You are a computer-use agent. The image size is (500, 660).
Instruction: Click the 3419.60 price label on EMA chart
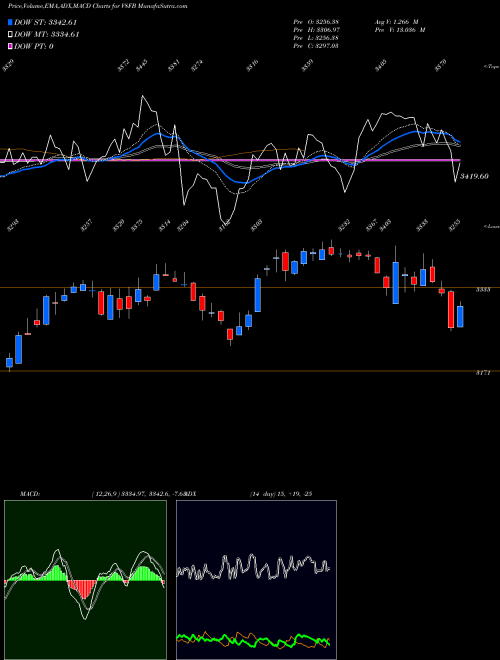pyautogui.click(x=474, y=176)
